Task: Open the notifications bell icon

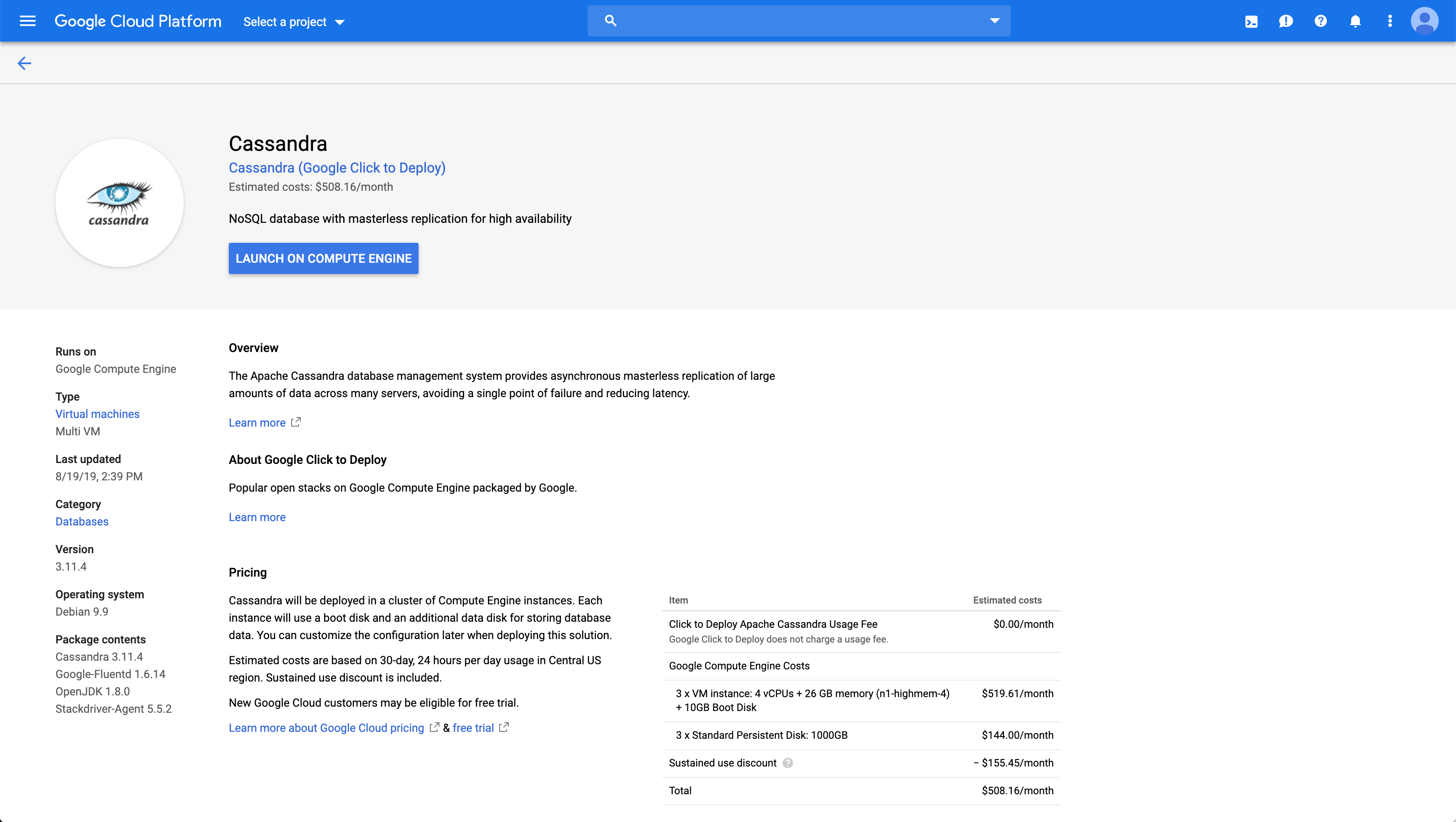Action: (x=1355, y=21)
